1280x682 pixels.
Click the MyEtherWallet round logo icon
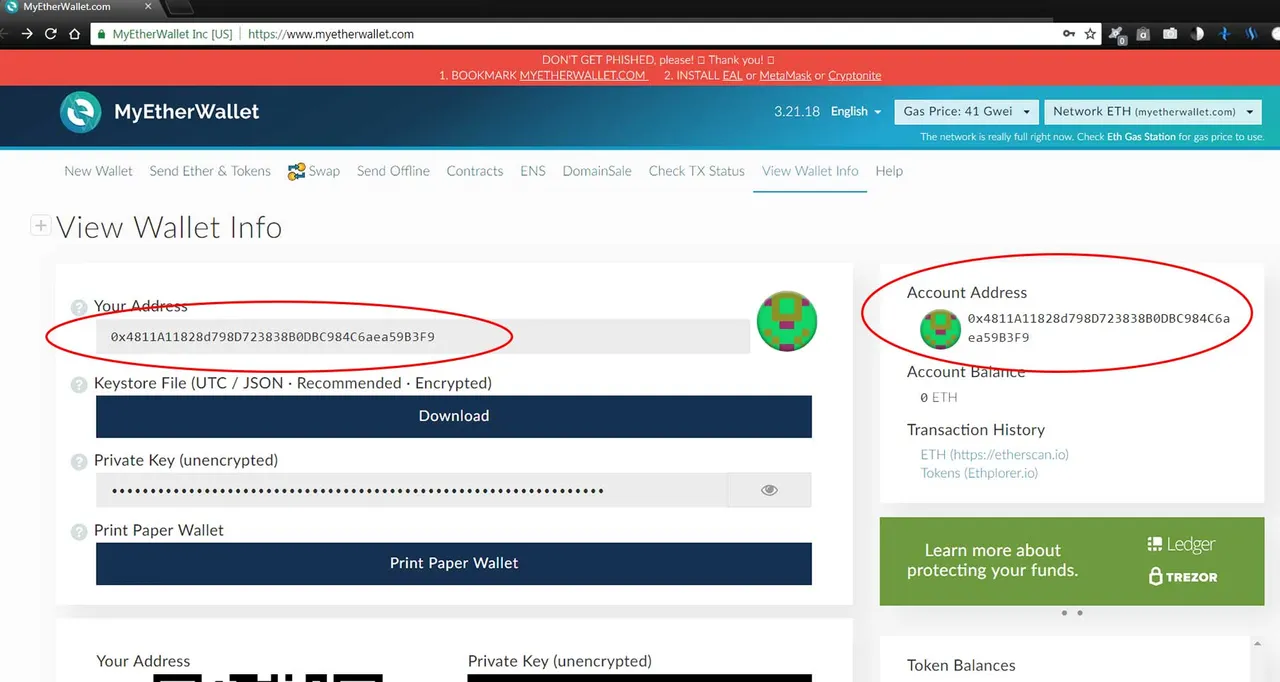coord(80,112)
